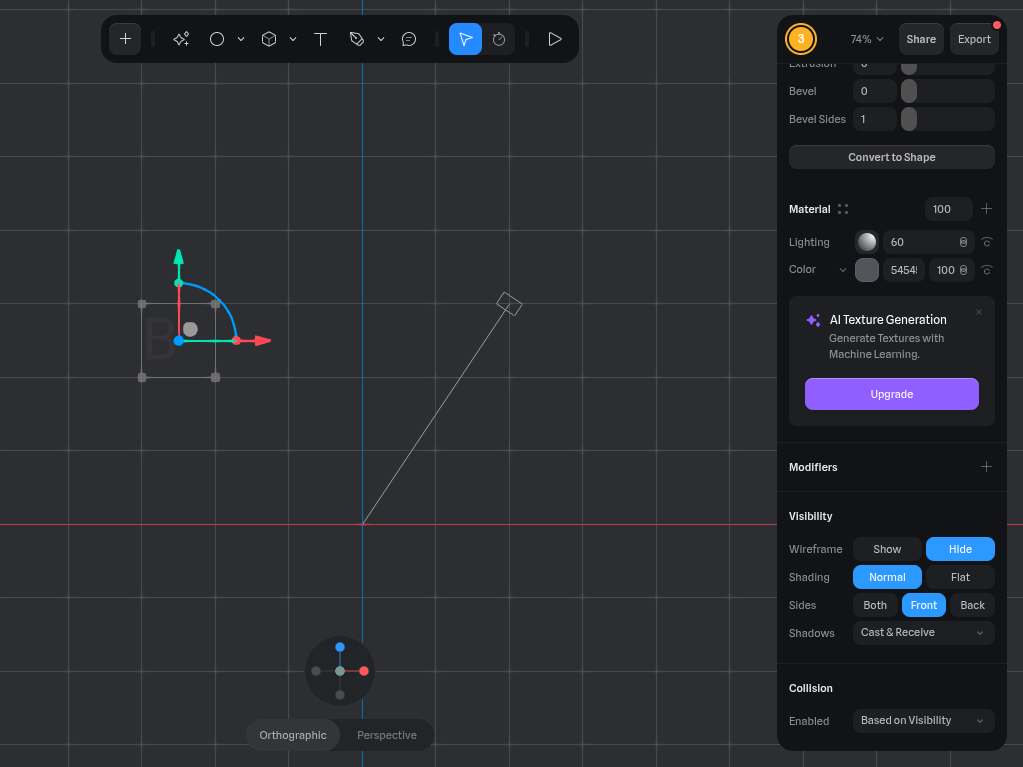
Task: Click gray left dot on gizmo
Action: point(316,671)
